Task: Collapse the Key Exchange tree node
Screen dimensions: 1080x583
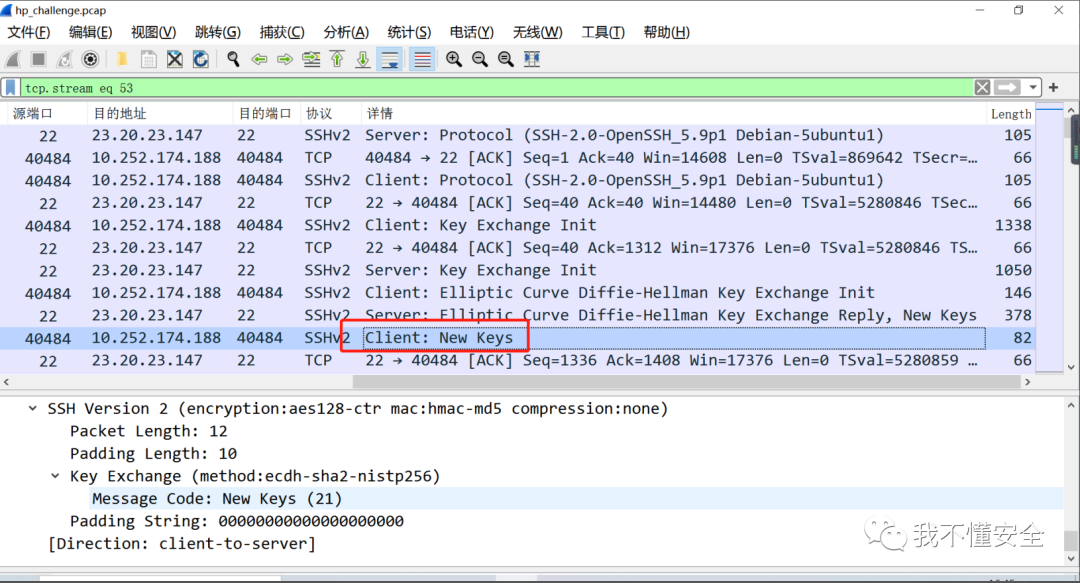Action: 55,476
